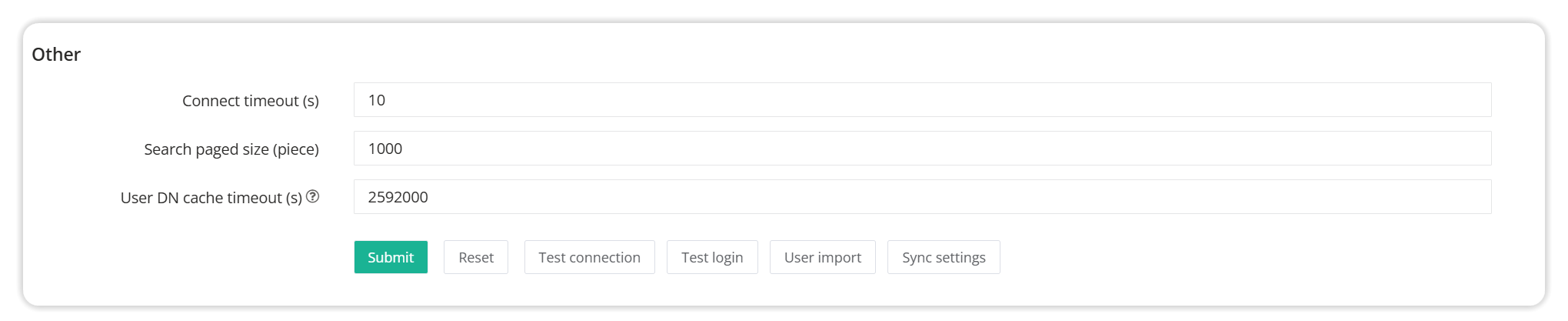Click the Other section heading
1568x321 pixels.
tap(56, 55)
